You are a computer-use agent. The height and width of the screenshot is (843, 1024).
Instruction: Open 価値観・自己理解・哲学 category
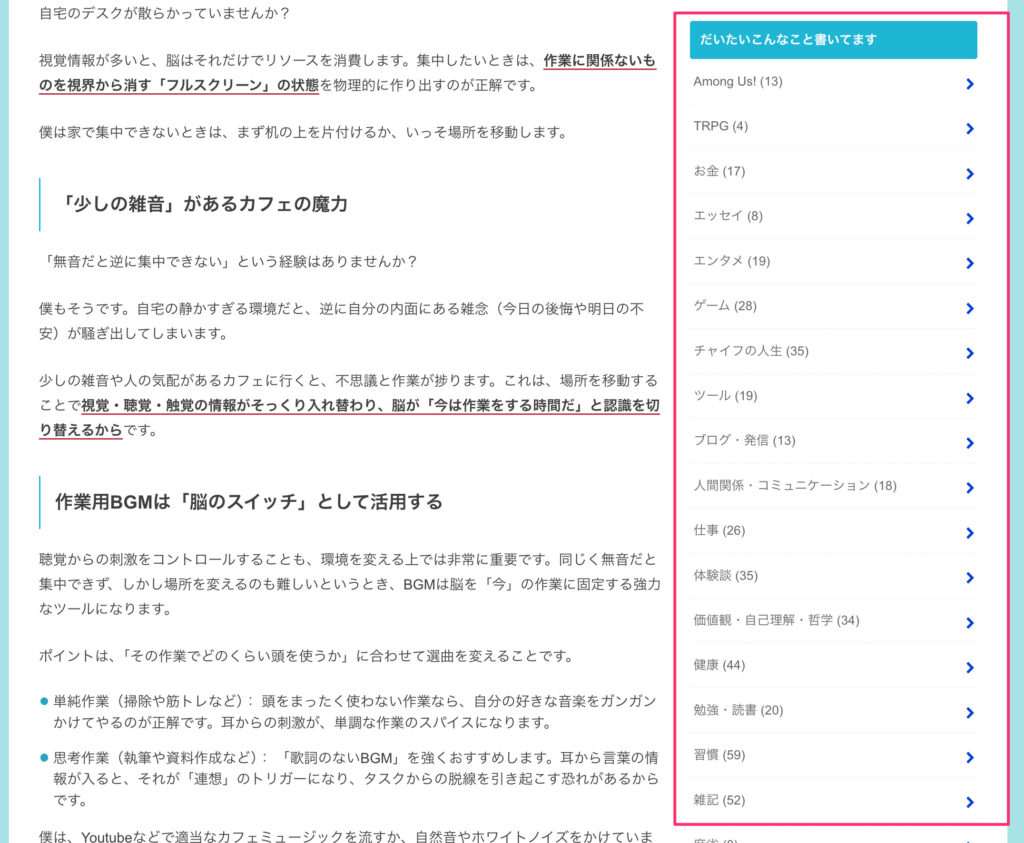775,621
